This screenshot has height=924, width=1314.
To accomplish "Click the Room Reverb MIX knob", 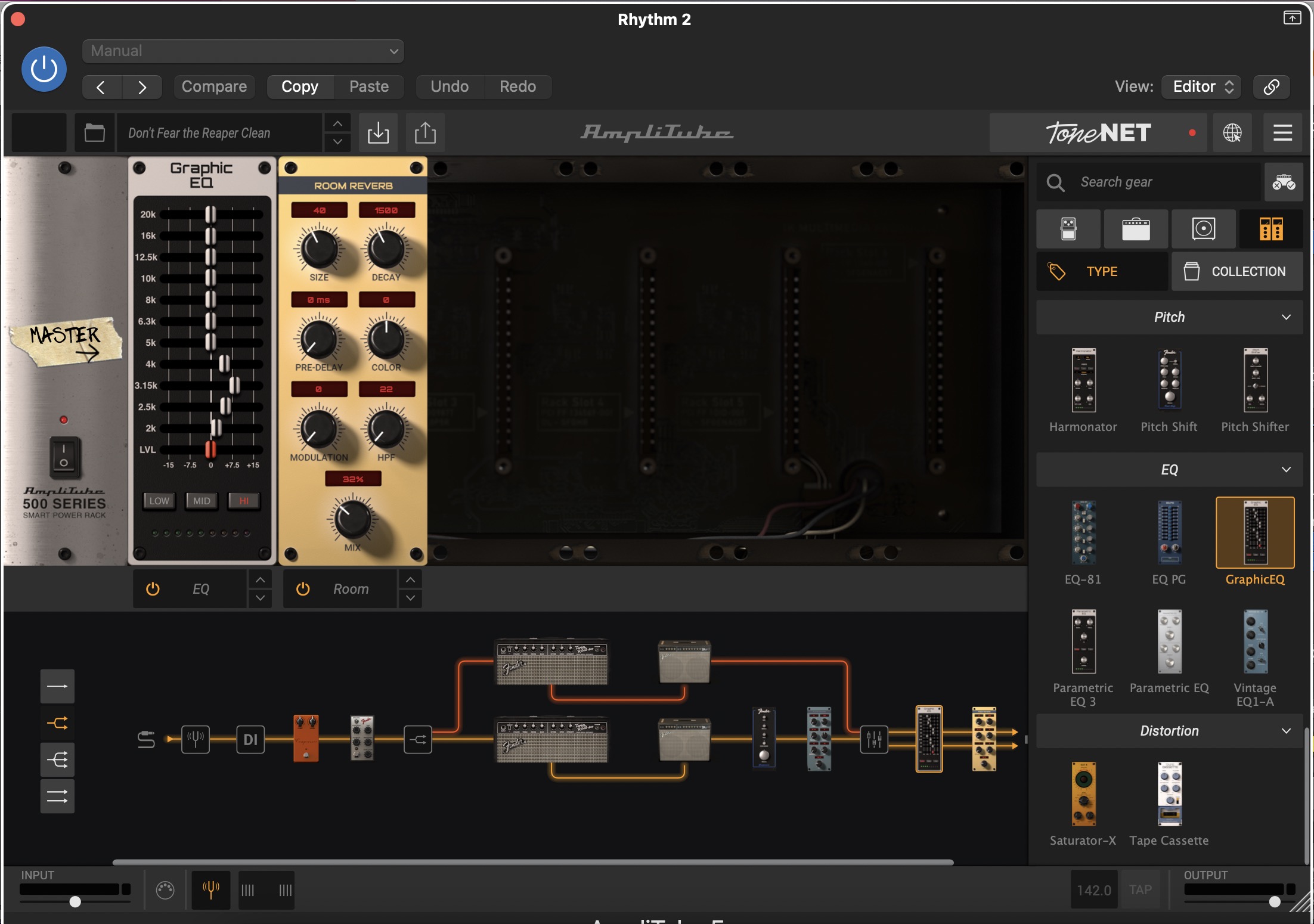I will 352,519.
